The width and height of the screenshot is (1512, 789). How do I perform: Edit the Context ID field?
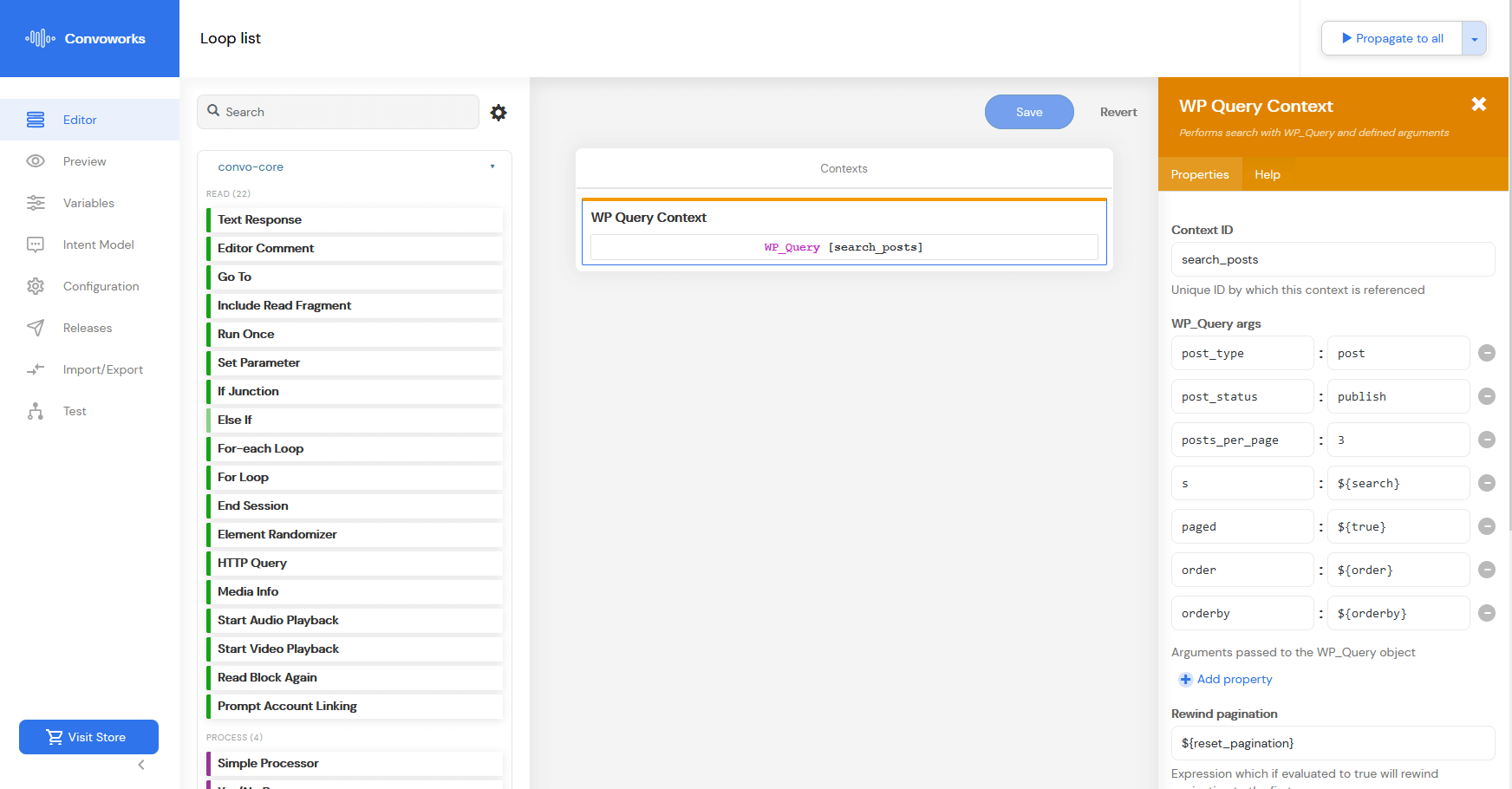pos(1333,259)
